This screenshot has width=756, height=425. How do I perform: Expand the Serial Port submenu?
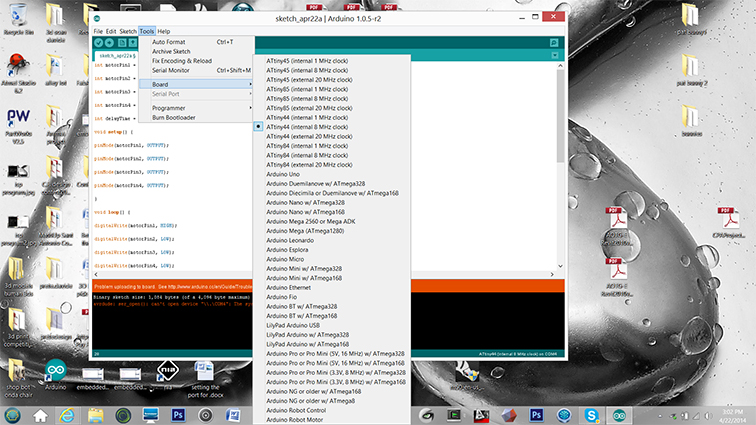196,94
